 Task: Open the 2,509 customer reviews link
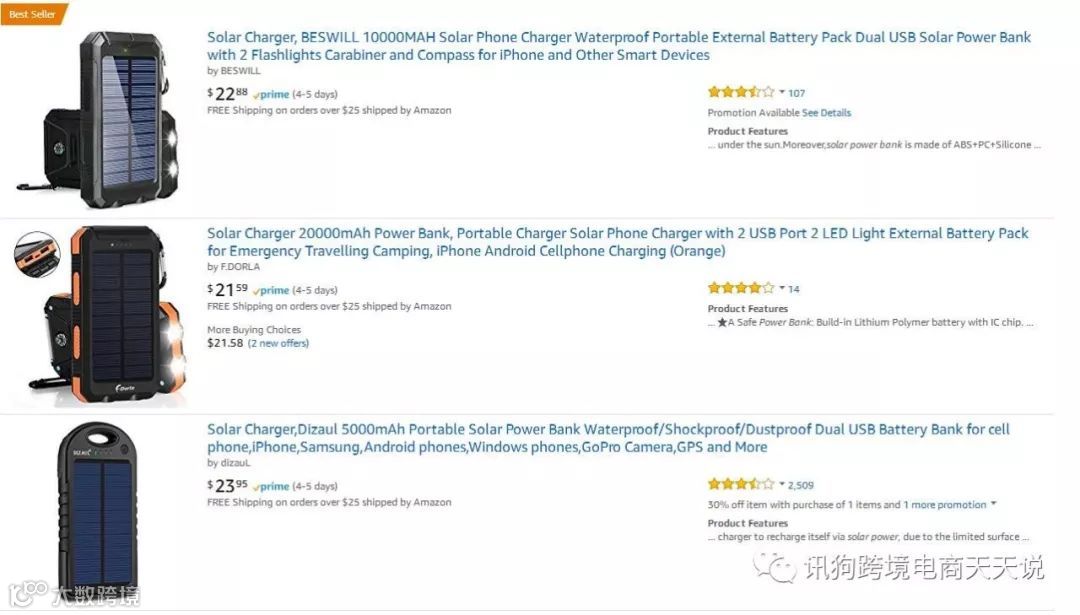coord(800,486)
